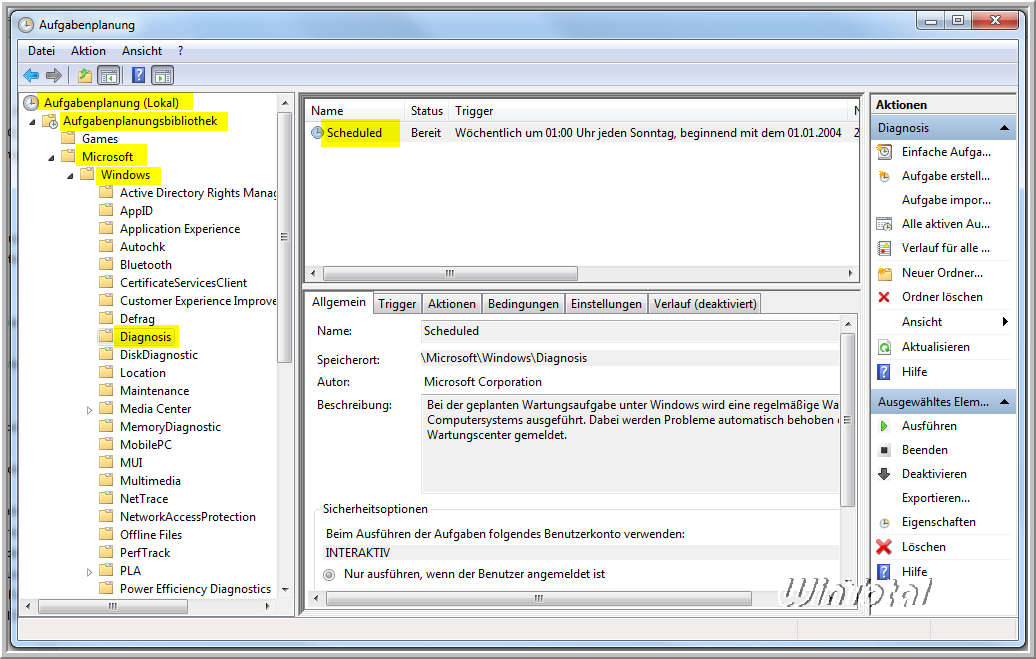Click Eigenschaften in the actions panel

pos(938,522)
